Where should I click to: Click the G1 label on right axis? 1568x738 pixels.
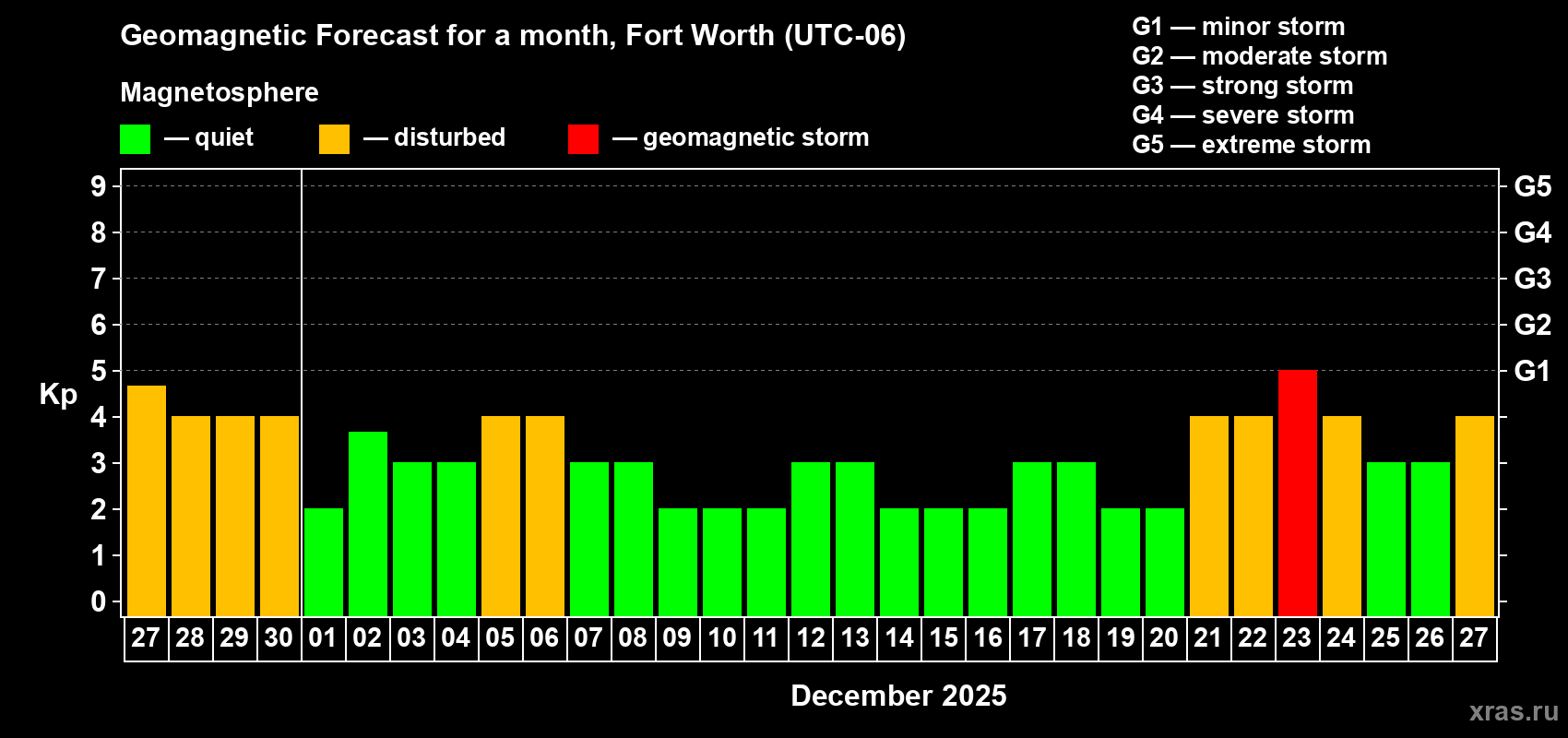click(x=1532, y=371)
